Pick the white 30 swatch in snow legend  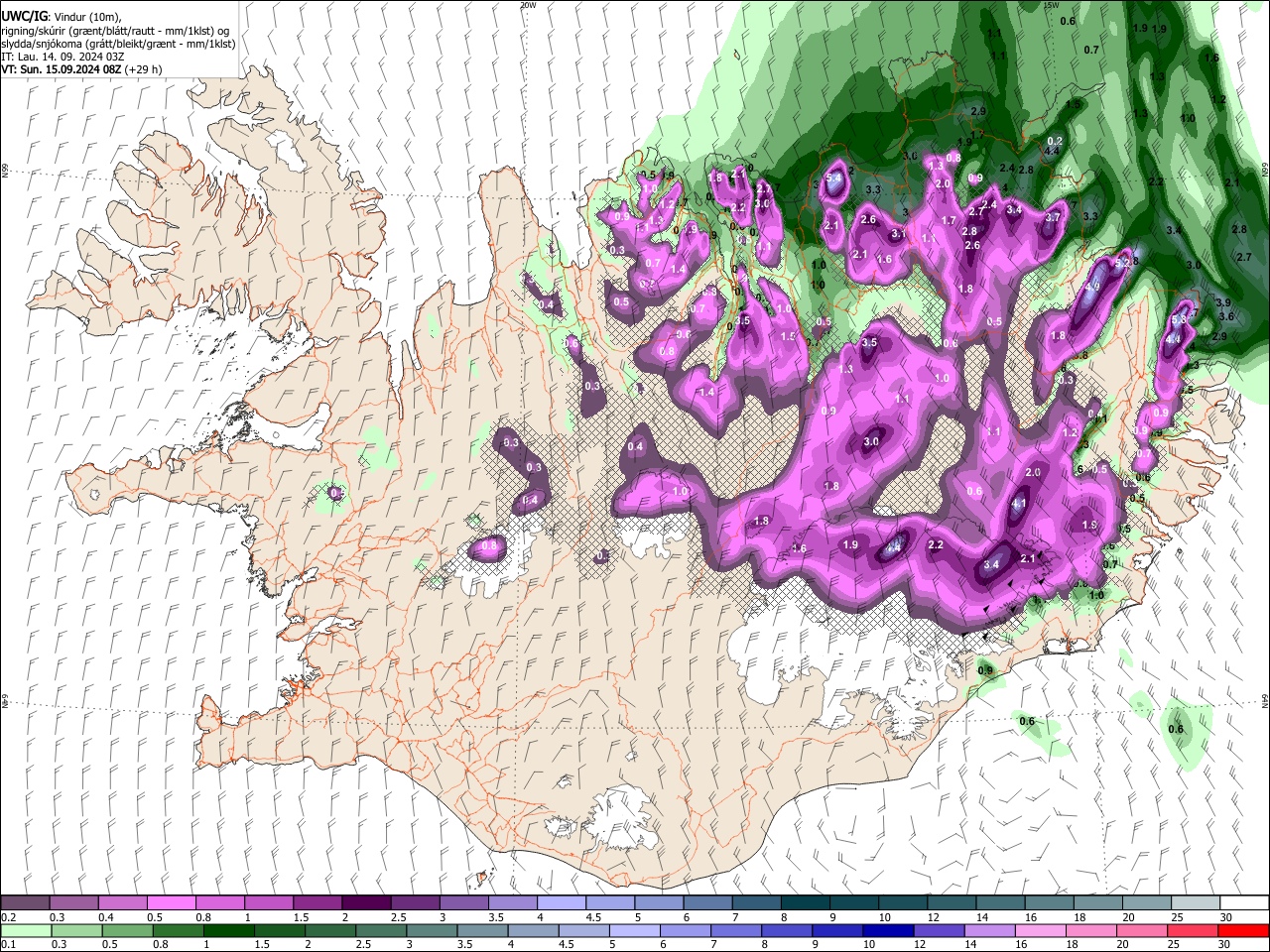(x=1244, y=903)
